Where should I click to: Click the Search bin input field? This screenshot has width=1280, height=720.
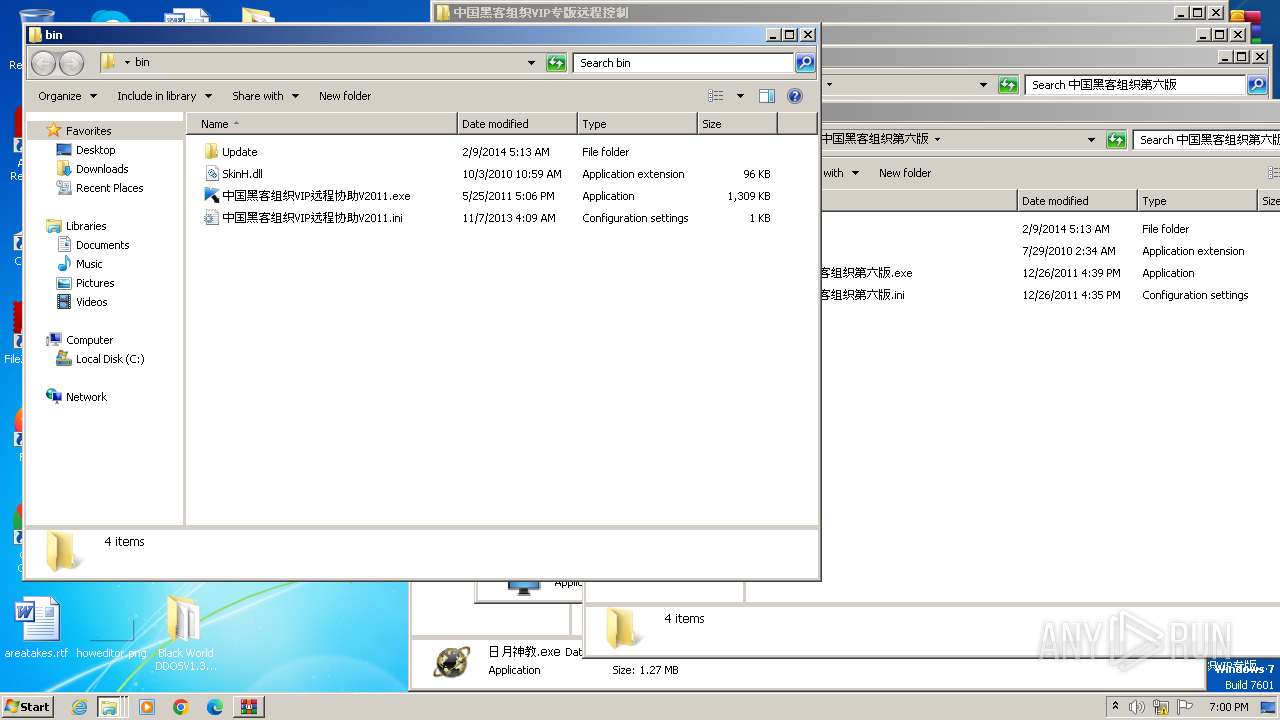coord(684,63)
